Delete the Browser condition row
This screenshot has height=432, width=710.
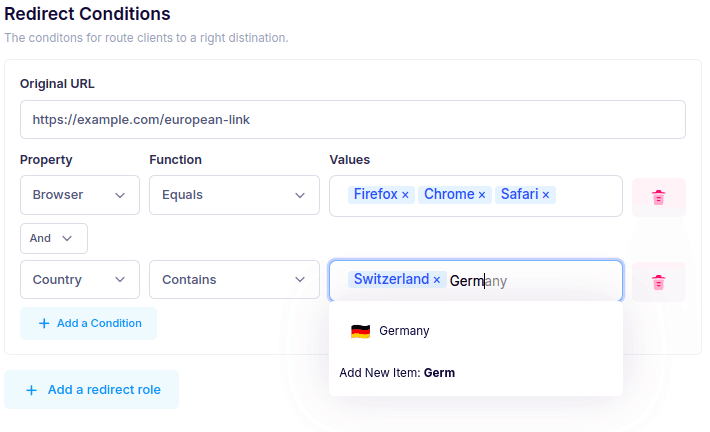pos(658,197)
